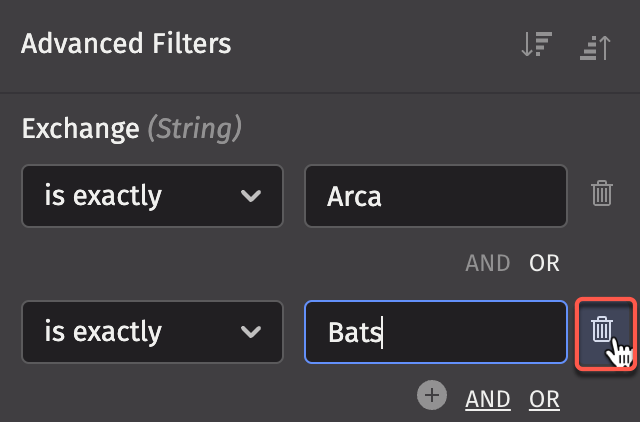The width and height of the screenshot is (640, 422).
Task: Delete the Arca filter with its trash icon
Action: (x=601, y=194)
